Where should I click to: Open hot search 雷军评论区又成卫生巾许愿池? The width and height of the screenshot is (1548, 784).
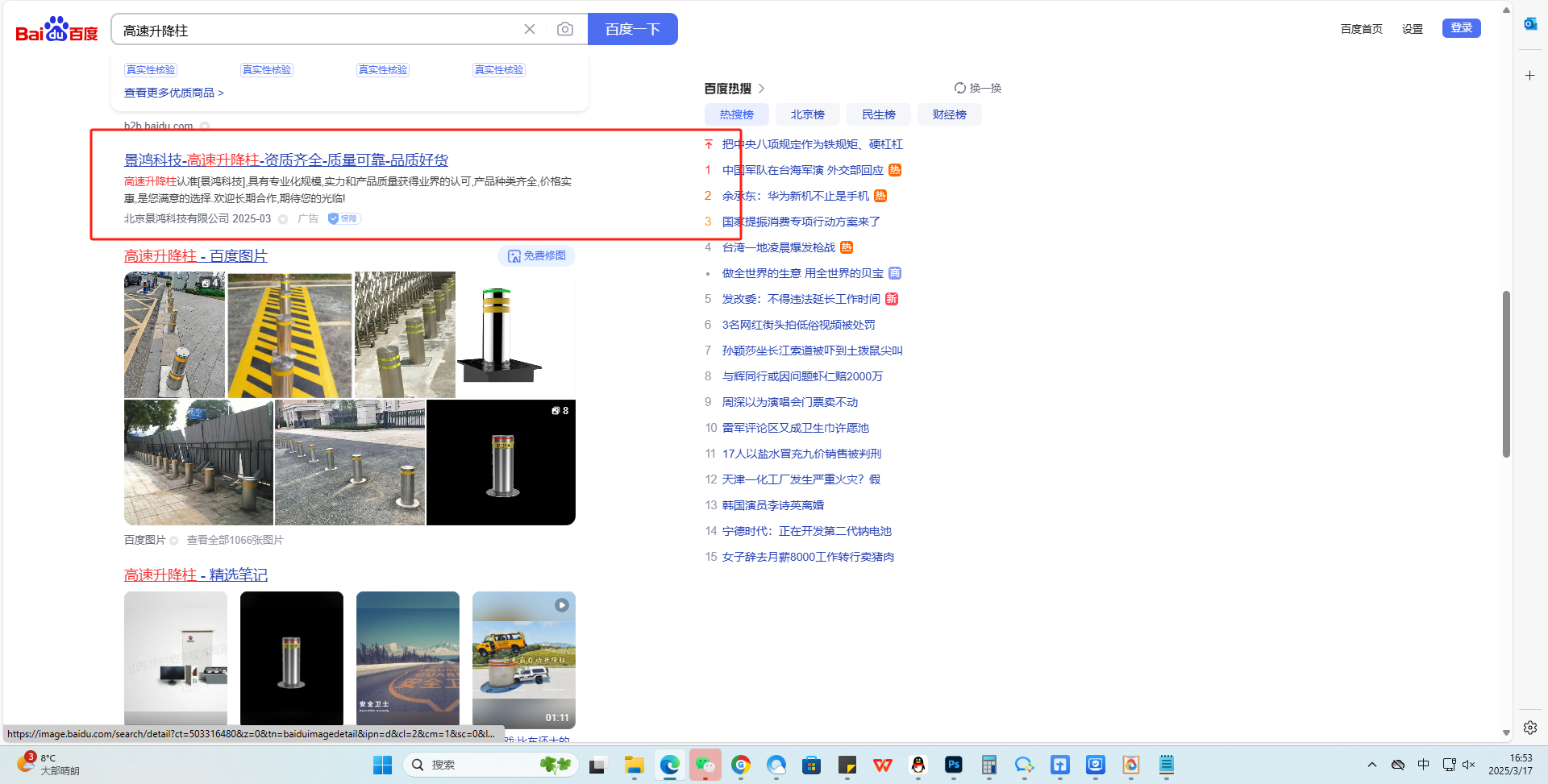point(796,428)
